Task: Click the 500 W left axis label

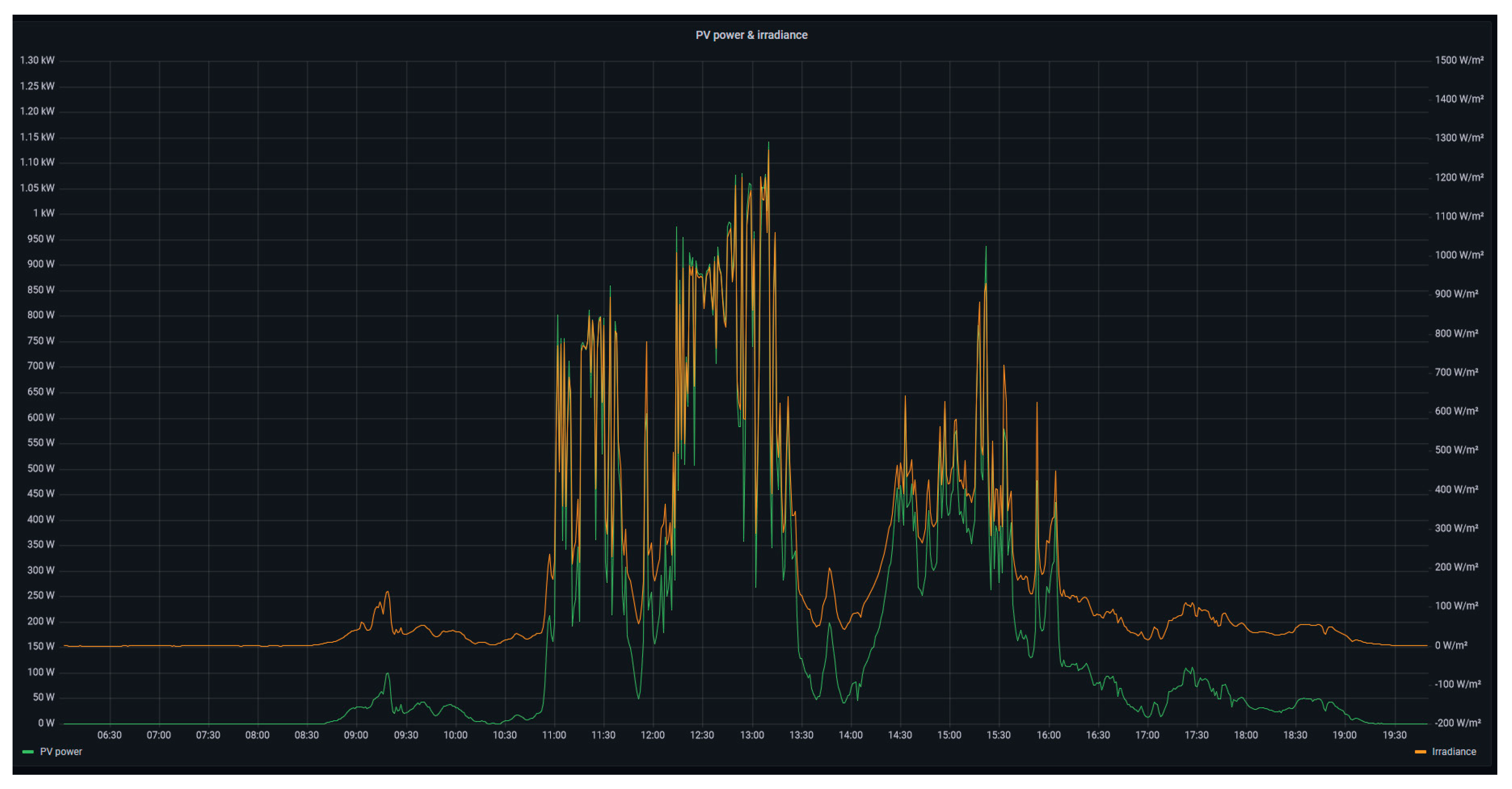Action: (x=41, y=468)
